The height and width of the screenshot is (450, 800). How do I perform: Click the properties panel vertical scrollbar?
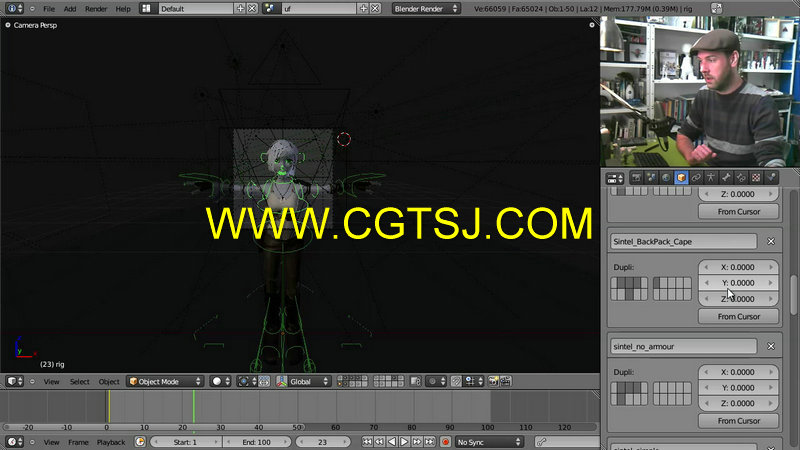point(794,296)
